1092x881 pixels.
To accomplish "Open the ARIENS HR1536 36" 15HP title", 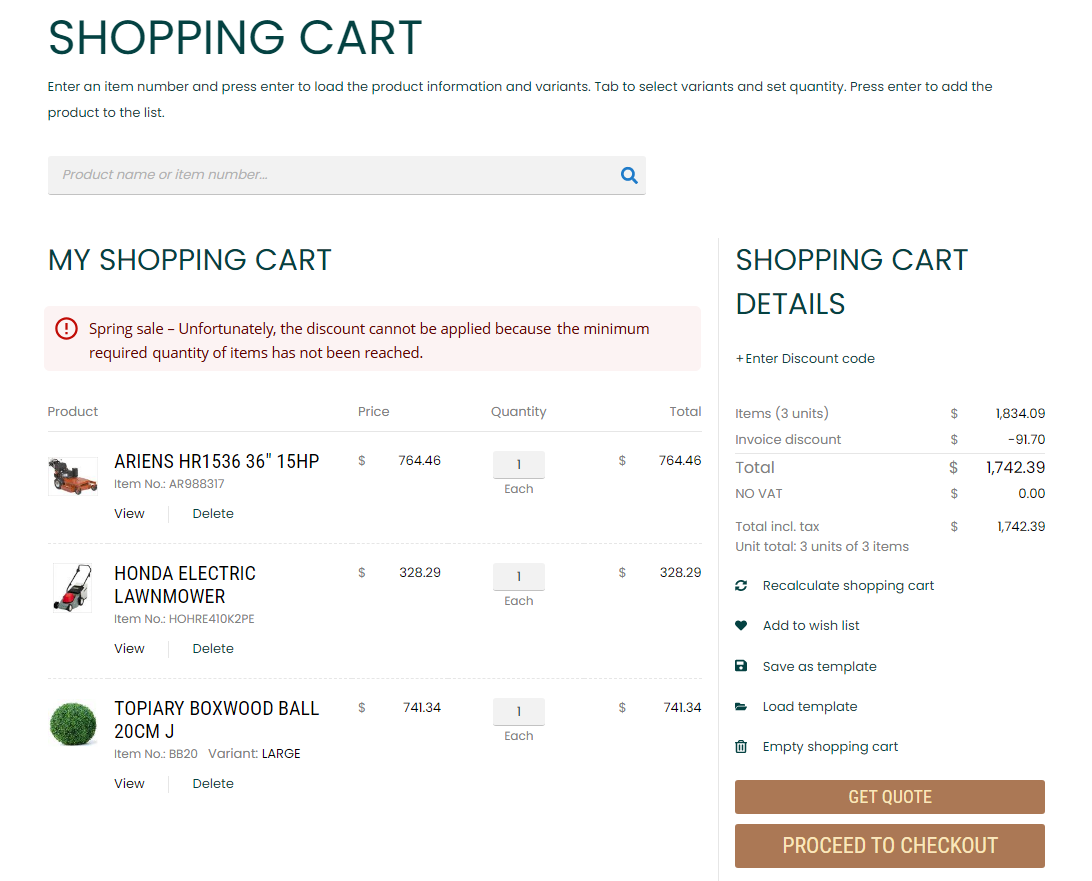I will pyautogui.click(x=217, y=461).
